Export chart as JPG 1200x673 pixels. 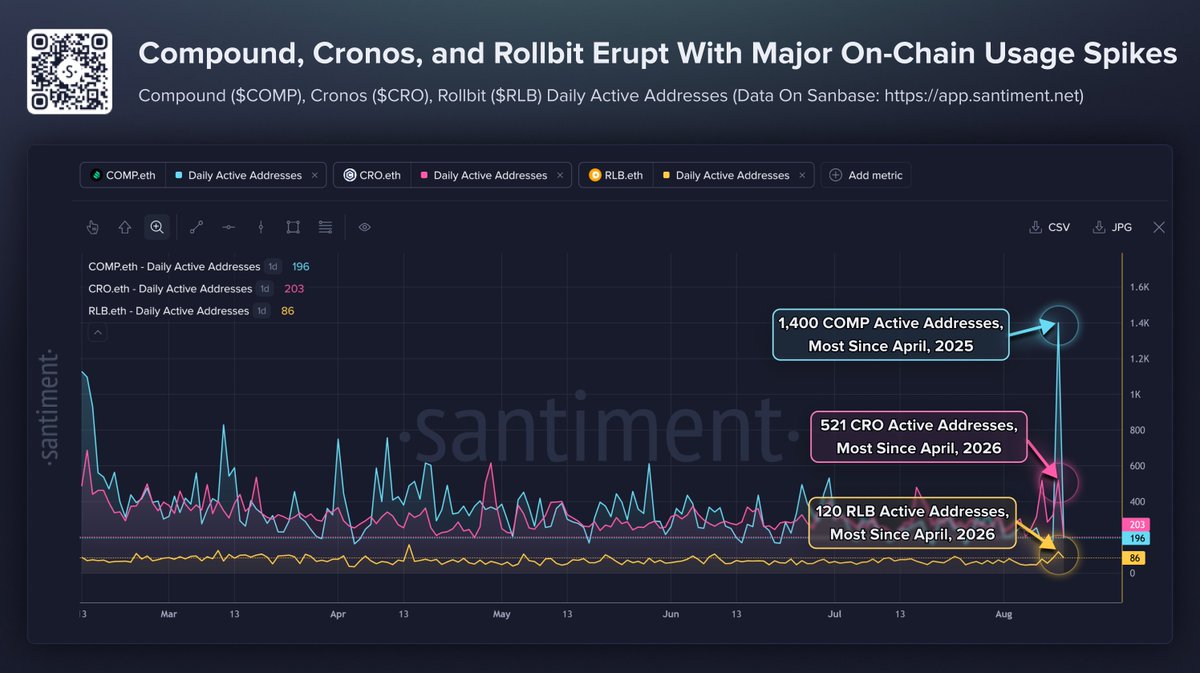coord(1113,227)
